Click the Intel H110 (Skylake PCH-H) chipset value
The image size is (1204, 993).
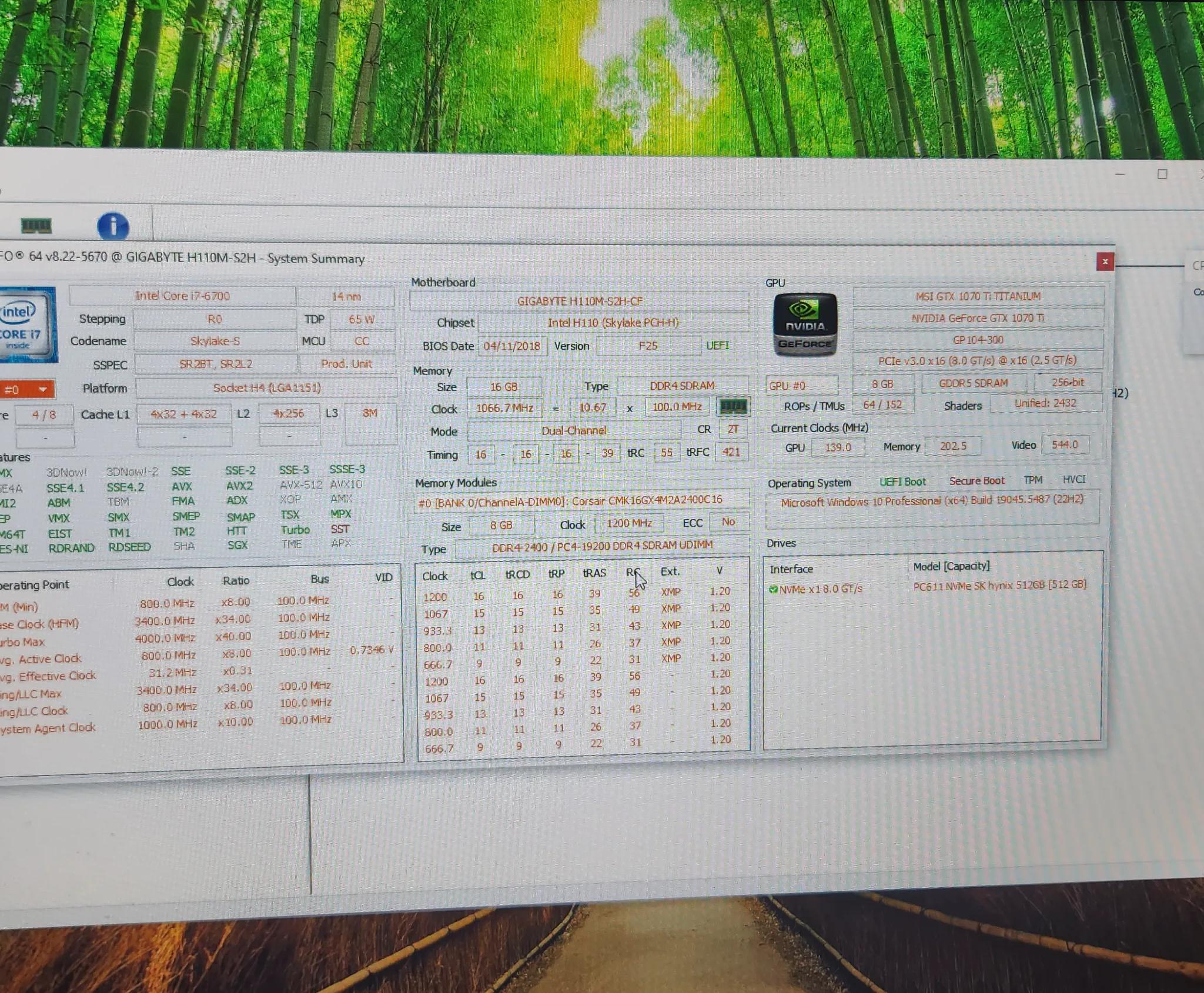coord(613,323)
